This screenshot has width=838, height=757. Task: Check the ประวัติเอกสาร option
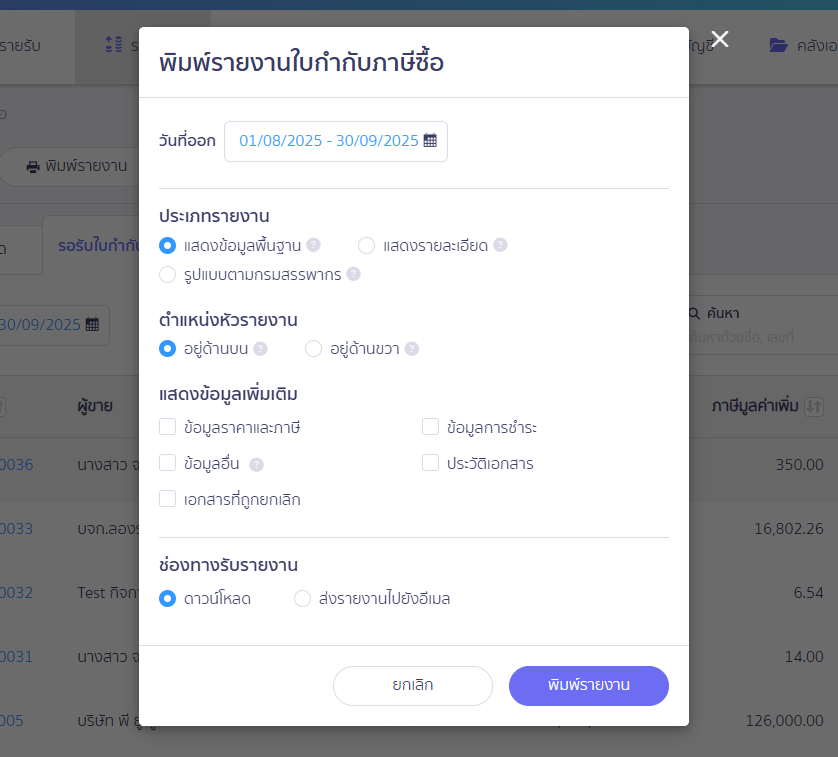click(x=430, y=464)
